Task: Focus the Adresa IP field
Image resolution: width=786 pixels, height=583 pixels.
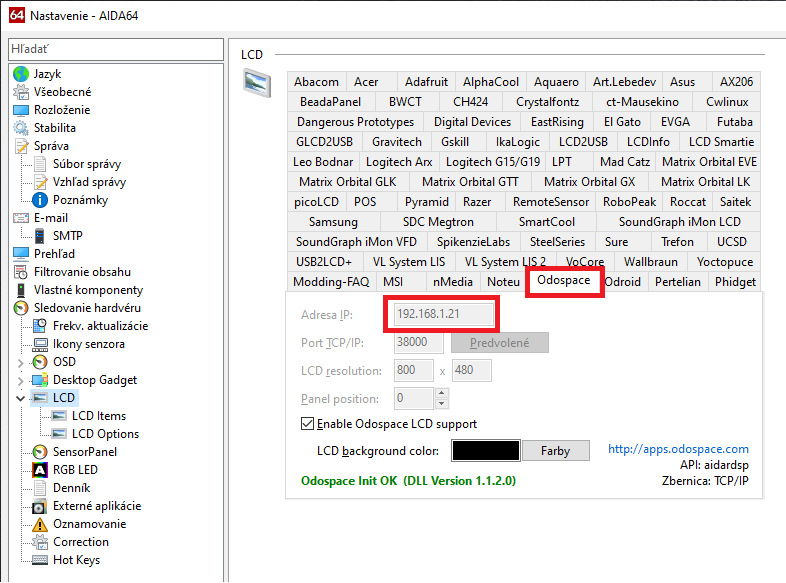Action: 443,314
